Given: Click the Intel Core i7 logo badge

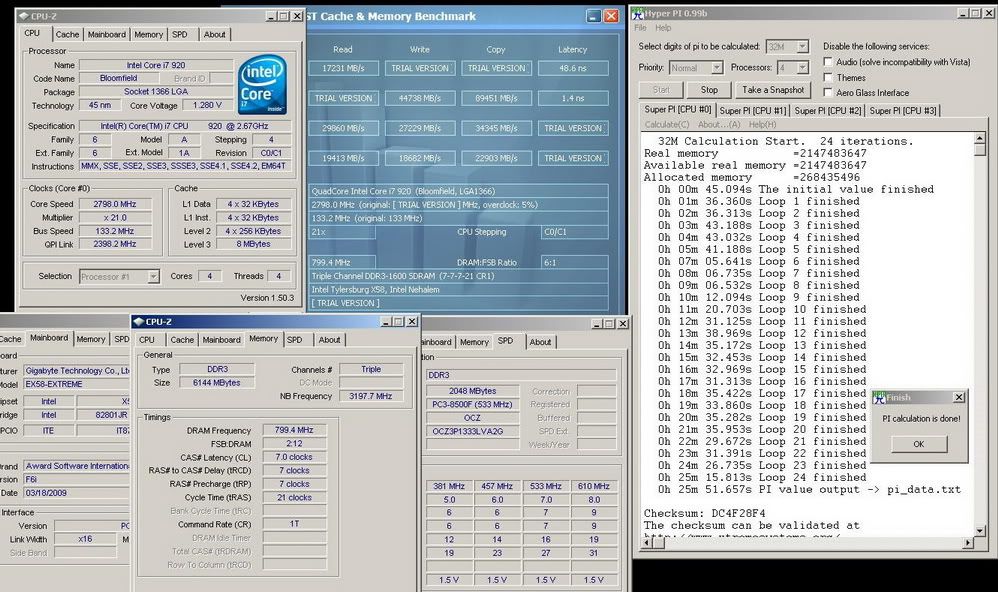Looking at the screenshot, I should pyautogui.click(x=262, y=84).
